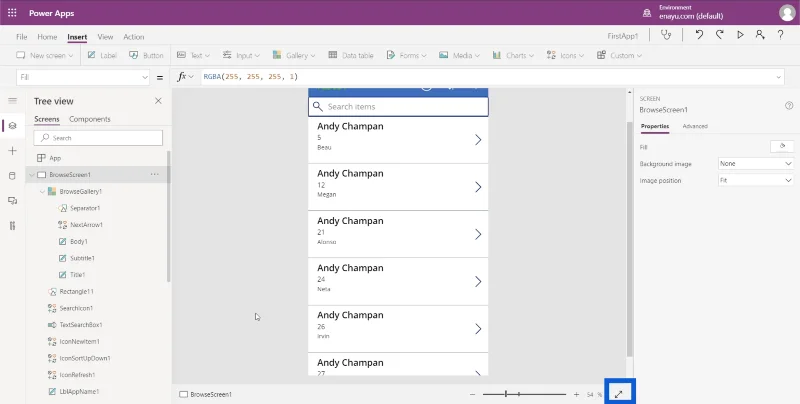This screenshot has width=800, height=404.
Task: Open the Background image None dropdown
Action: tap(756, 164)
